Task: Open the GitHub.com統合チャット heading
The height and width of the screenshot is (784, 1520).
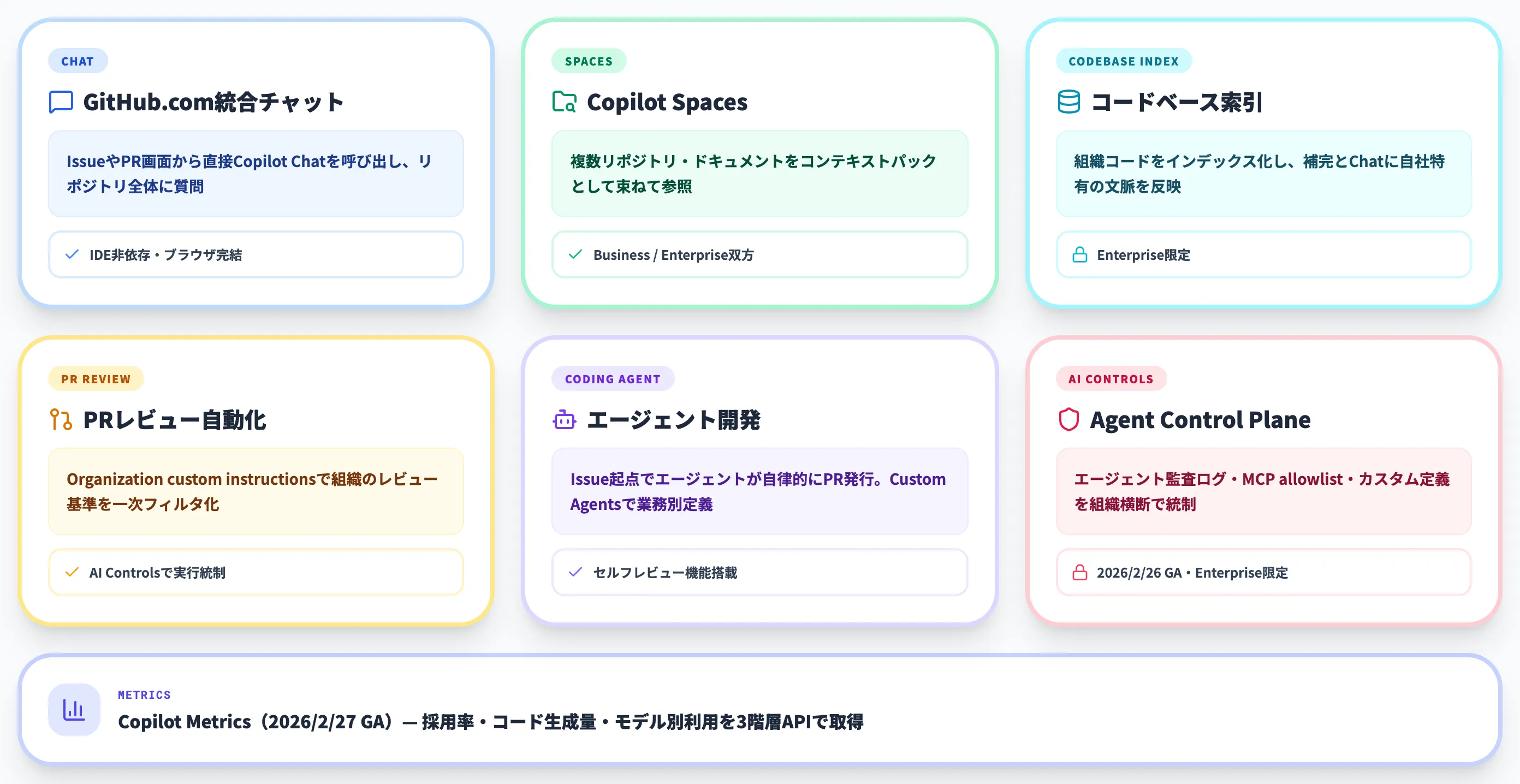Action: [213, 102]
